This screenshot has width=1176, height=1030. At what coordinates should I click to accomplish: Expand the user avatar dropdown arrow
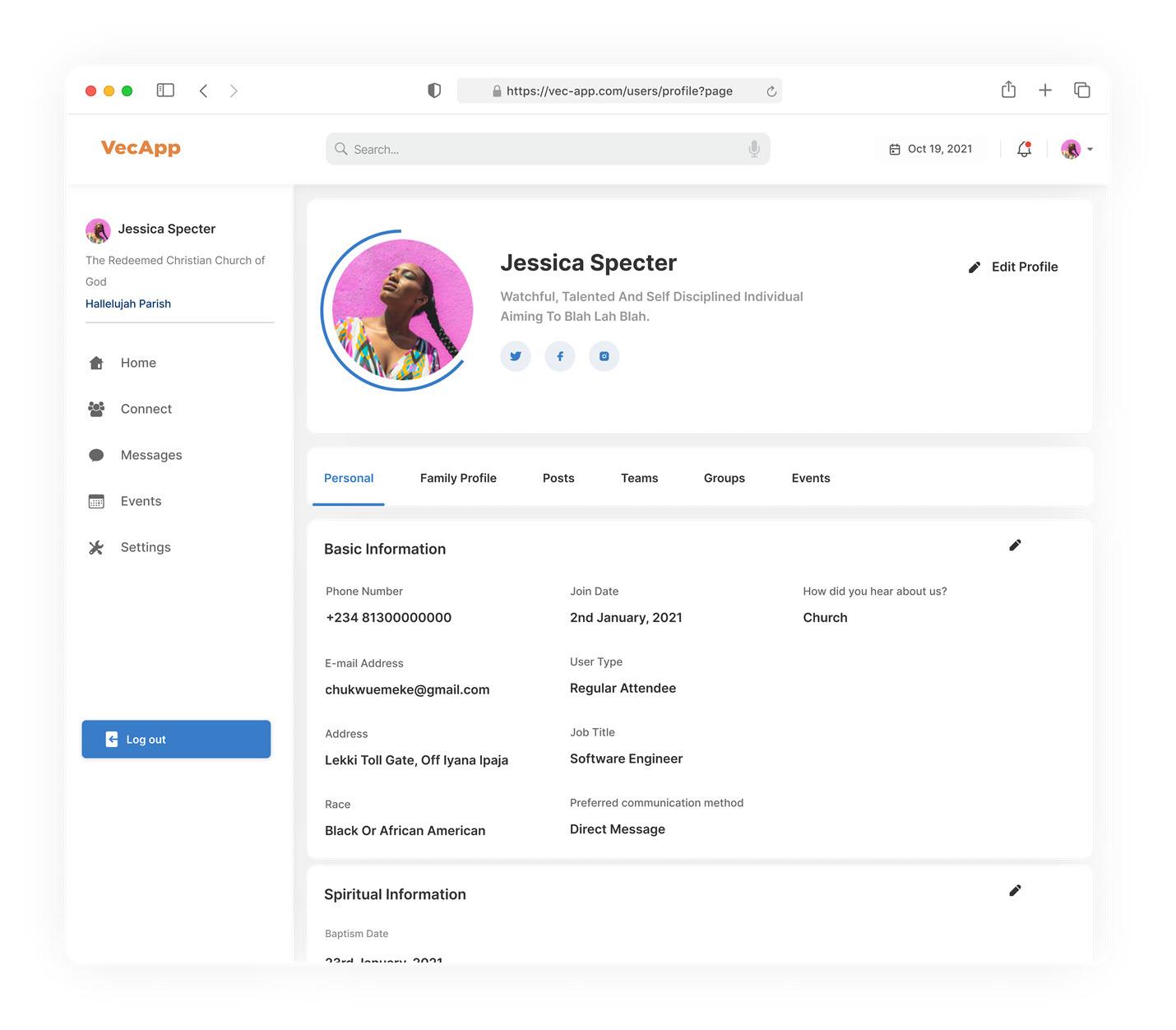click(1090, 150)
